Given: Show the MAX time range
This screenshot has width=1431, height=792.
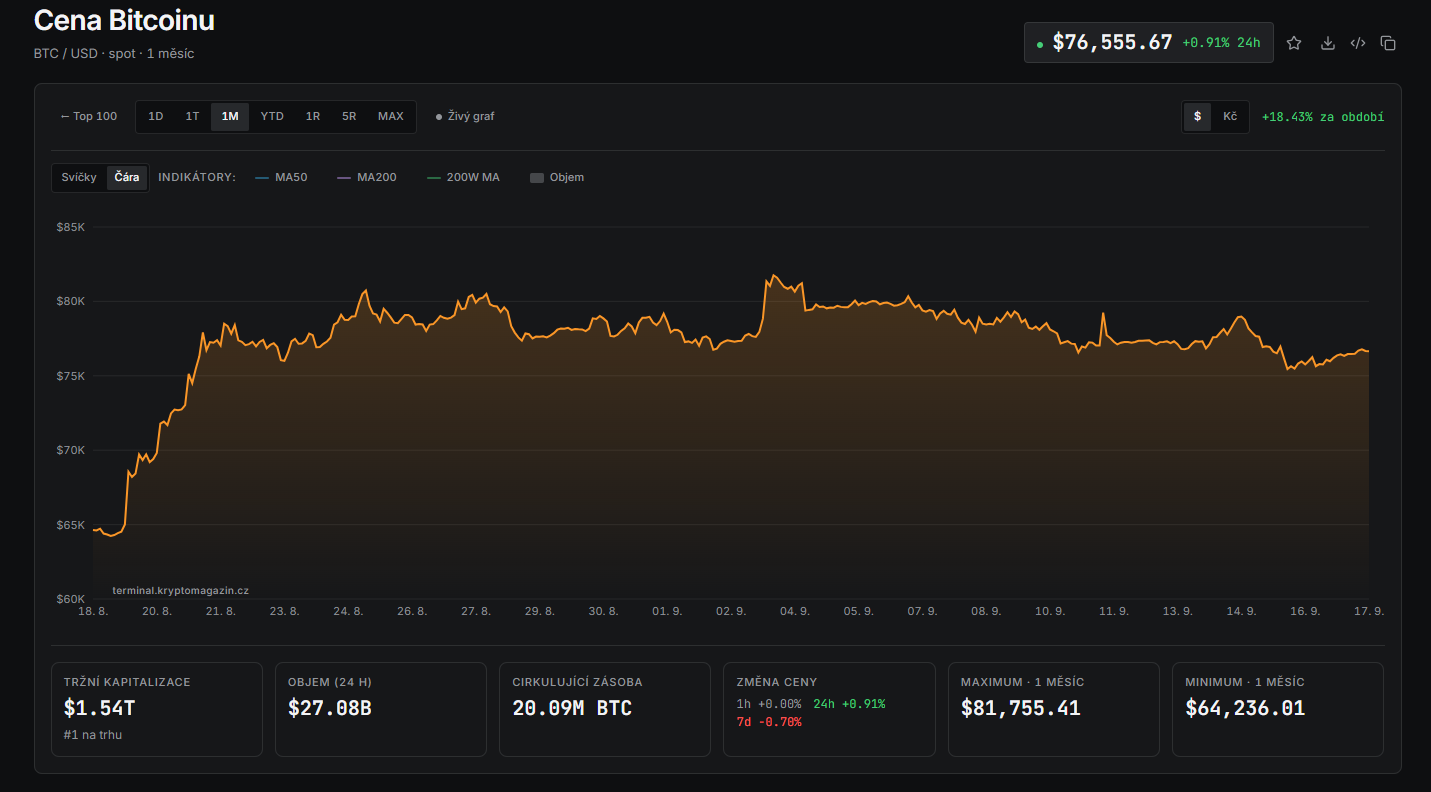Looking at the screenshot, I should click(391, 116).
